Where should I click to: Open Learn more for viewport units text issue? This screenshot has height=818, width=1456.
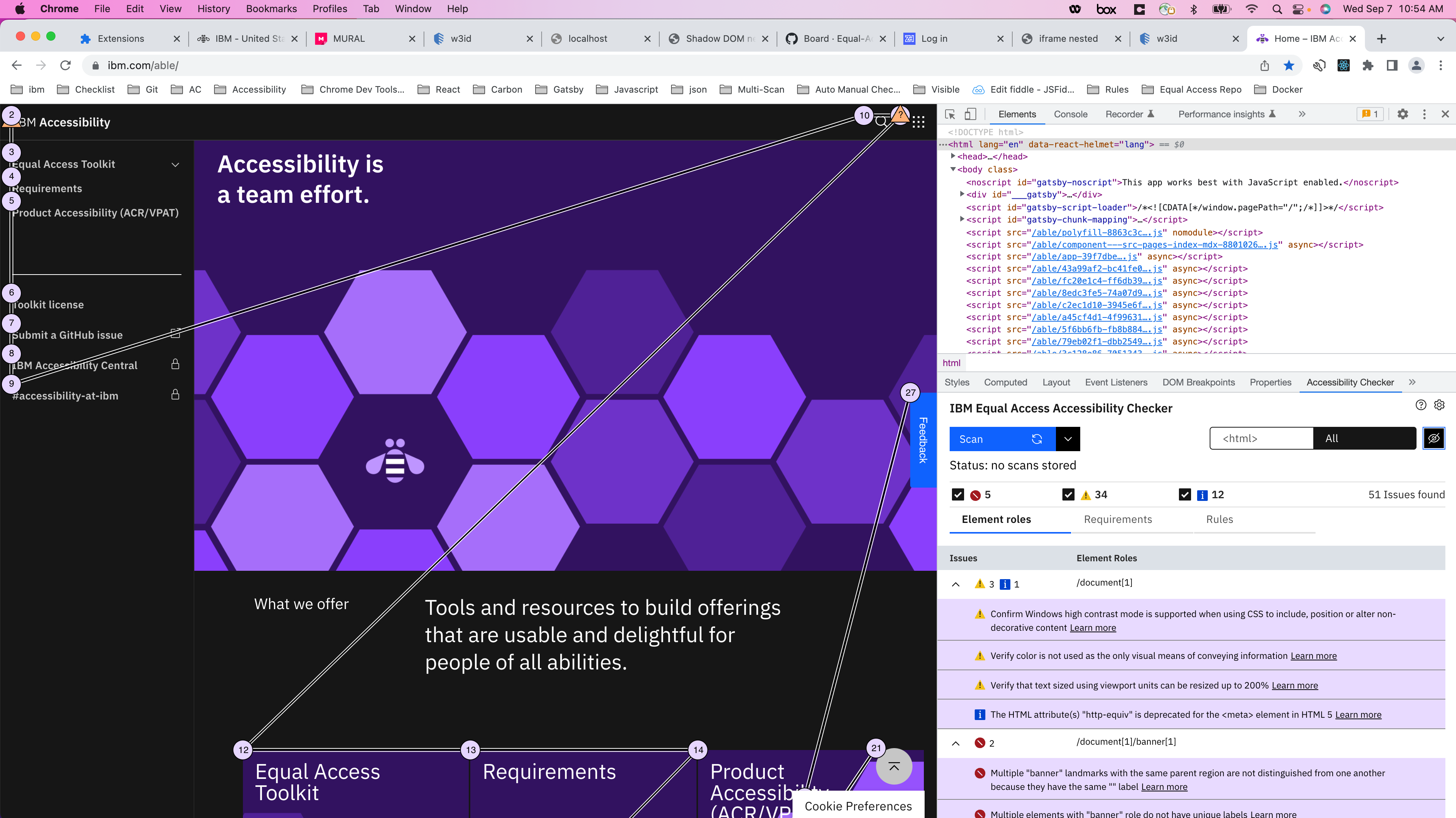(x=1295, y=685)
